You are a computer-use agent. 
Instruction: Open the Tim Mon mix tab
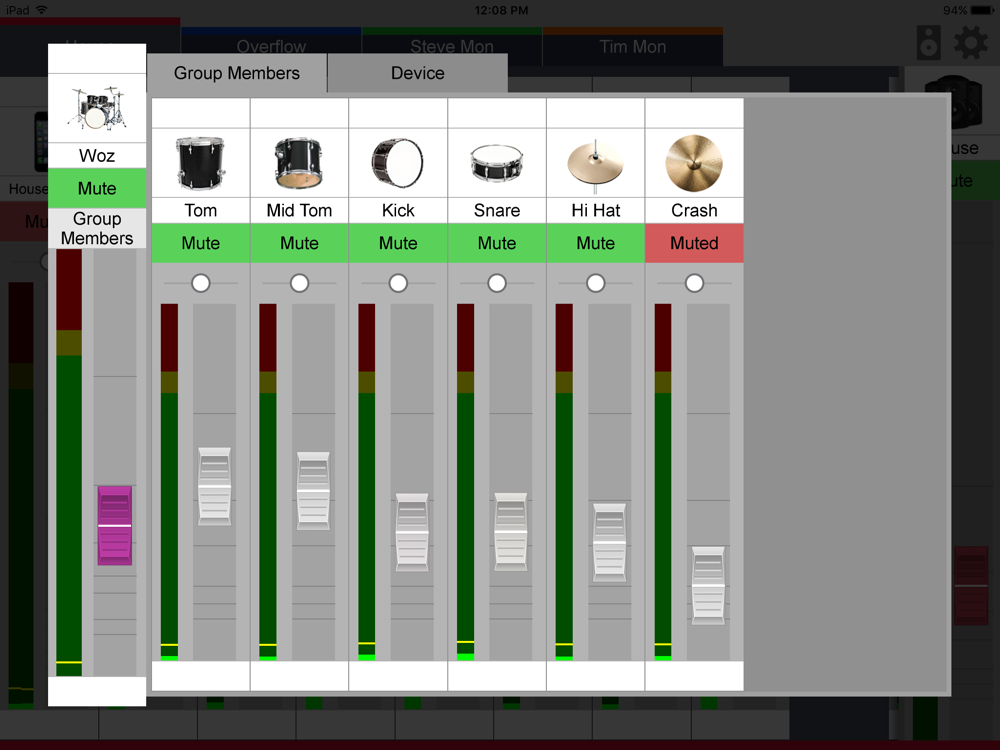tap(633, 47)
